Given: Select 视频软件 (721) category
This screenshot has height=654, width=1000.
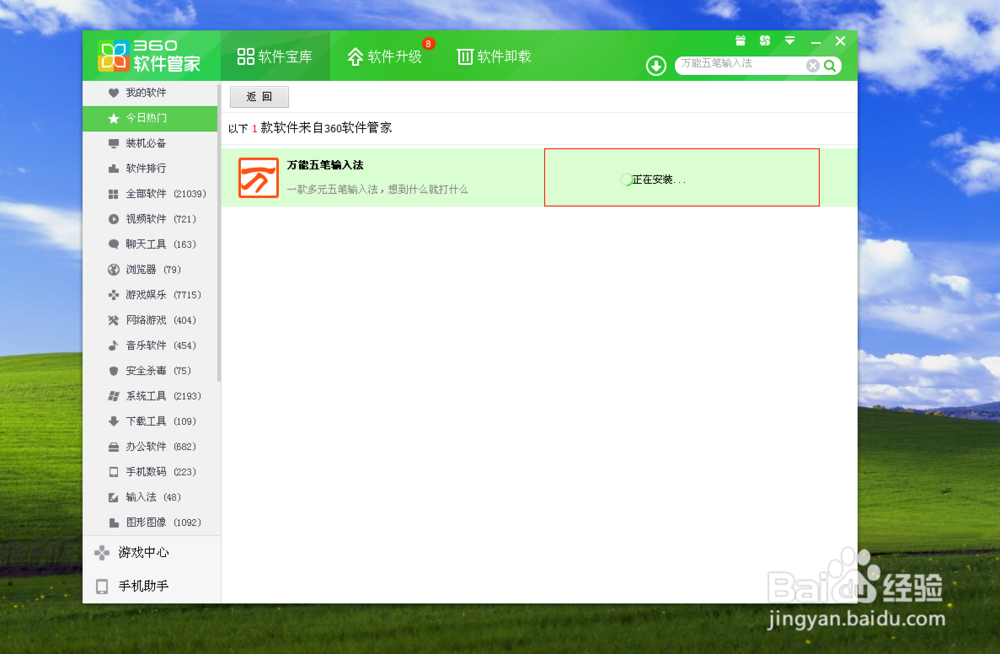Looking at the screenshot, I should (x=150, y=219).
